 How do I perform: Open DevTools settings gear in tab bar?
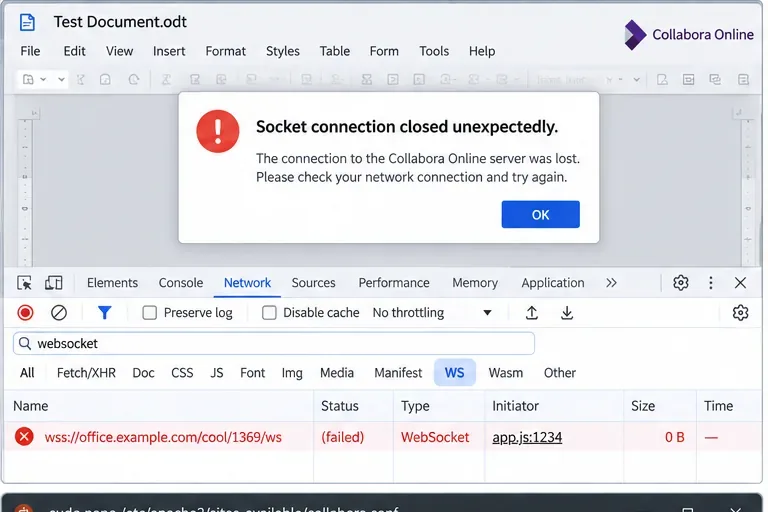click(680, 283)
